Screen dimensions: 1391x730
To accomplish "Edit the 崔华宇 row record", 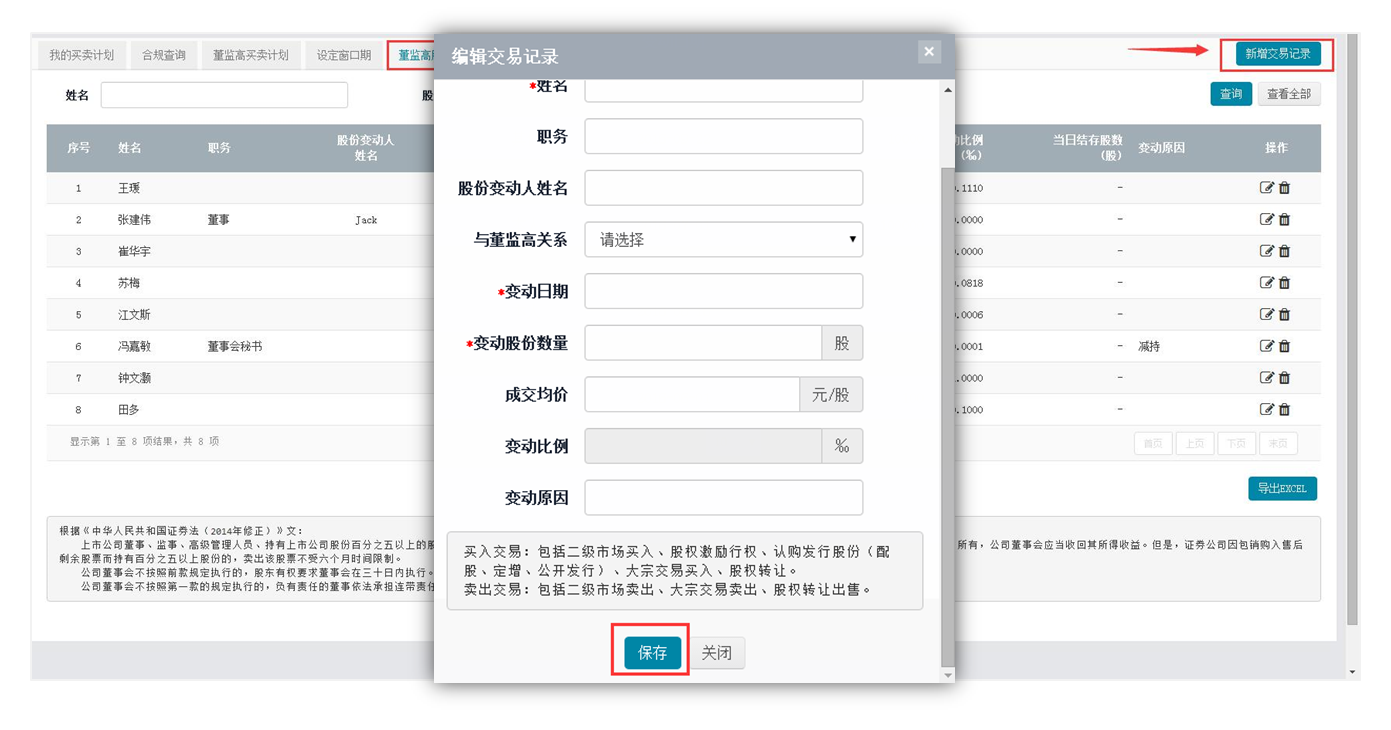I will [1267, 251].
